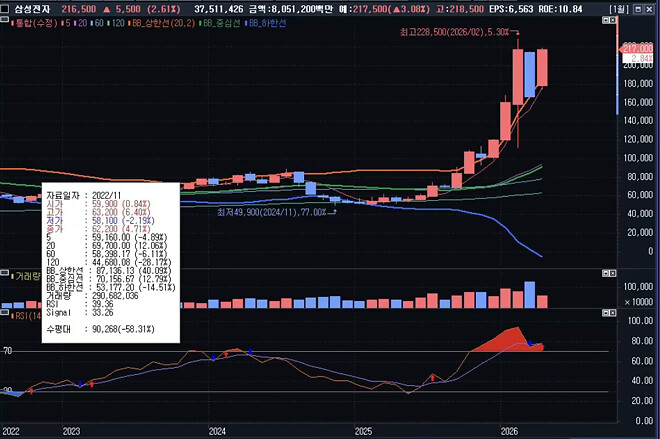660x439 pixels.
Task: Collapse the 거래량 volume panel handle
Action: [x=4, y=273]
